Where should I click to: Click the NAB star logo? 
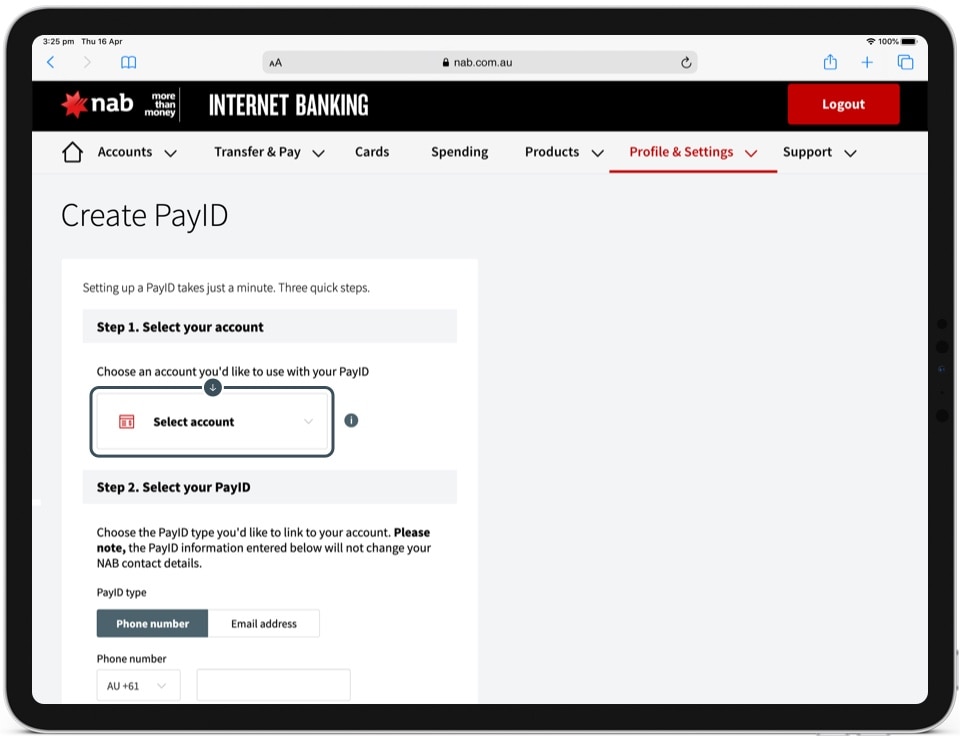pyautogui.click(x=75, y=104)
